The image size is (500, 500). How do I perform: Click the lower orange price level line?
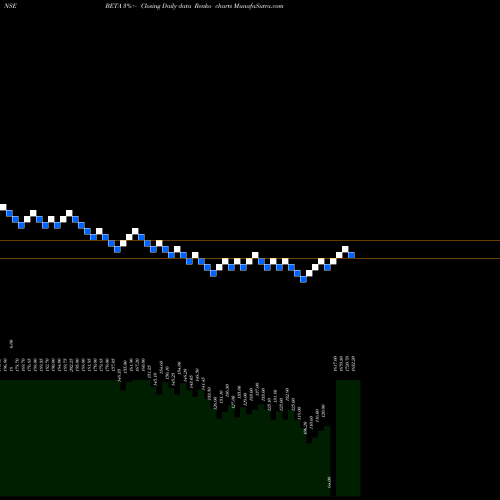(250, 258)
